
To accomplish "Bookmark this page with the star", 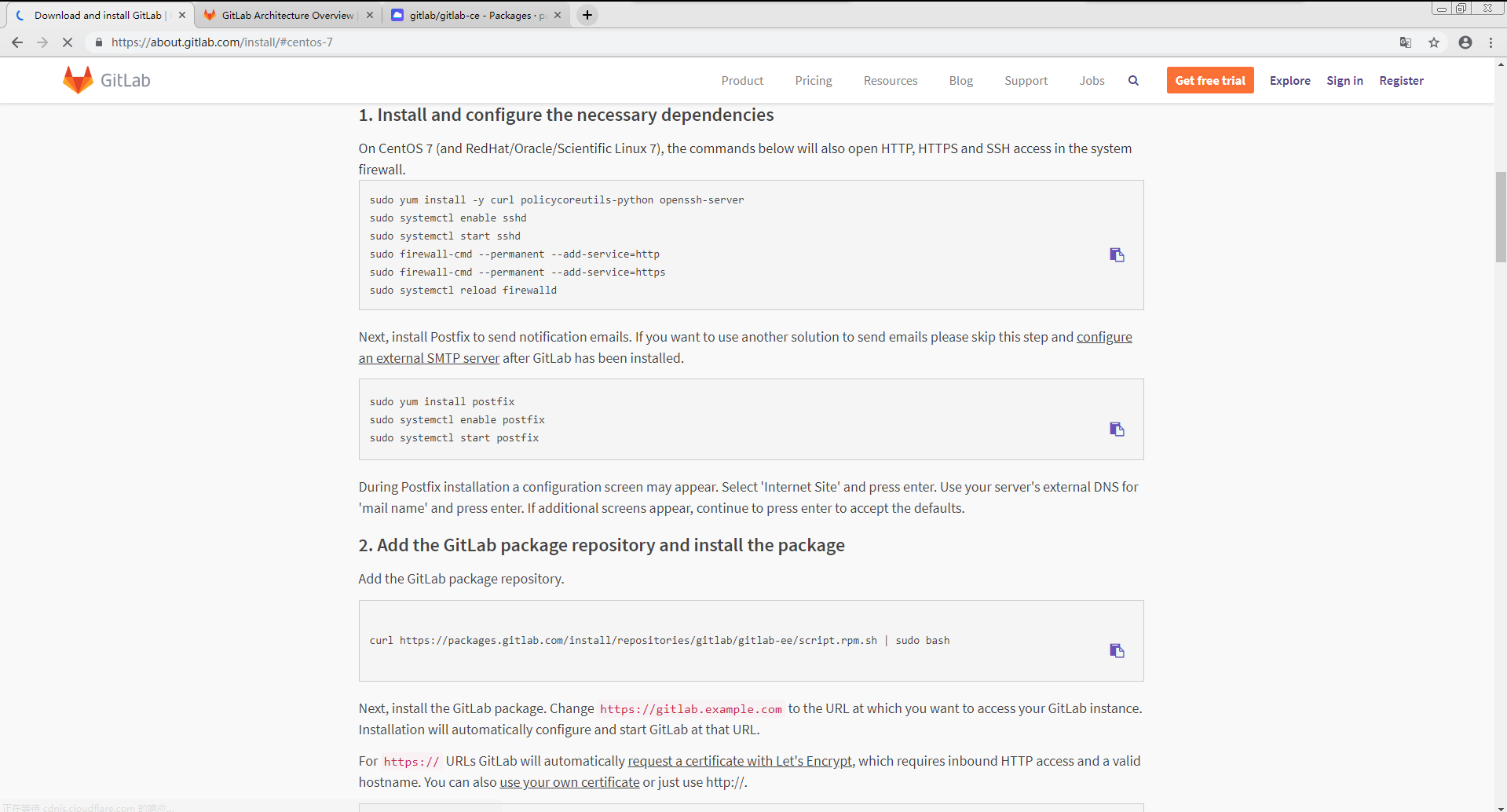I will (1434, 42).
